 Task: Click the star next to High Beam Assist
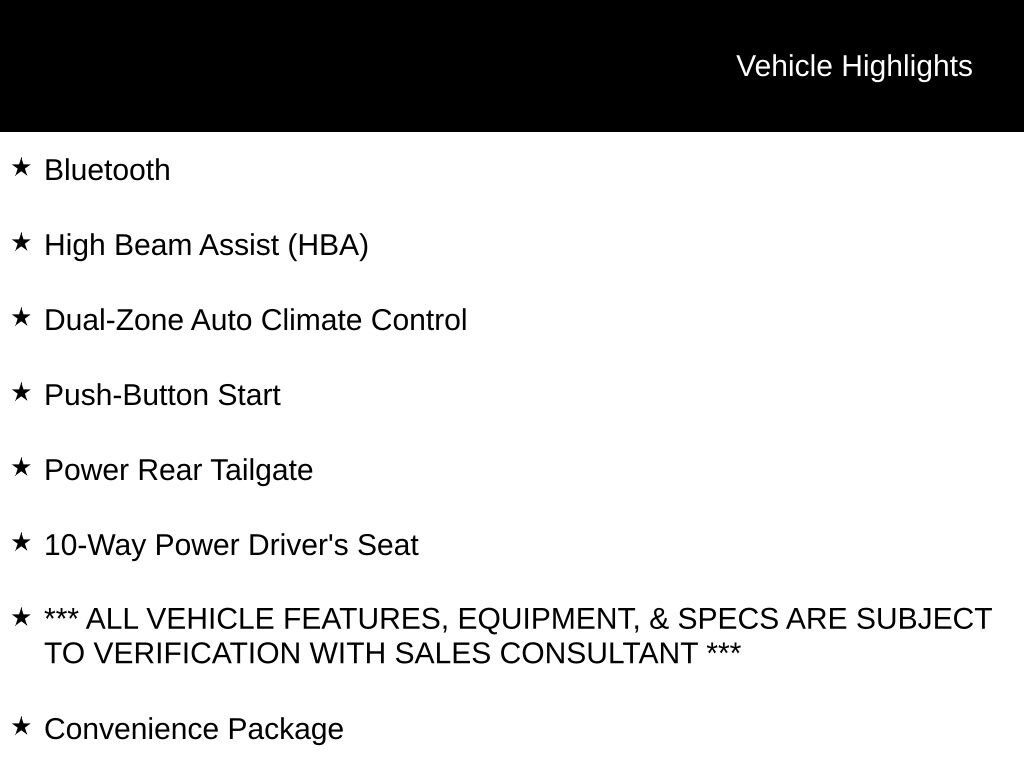[21, 242]
